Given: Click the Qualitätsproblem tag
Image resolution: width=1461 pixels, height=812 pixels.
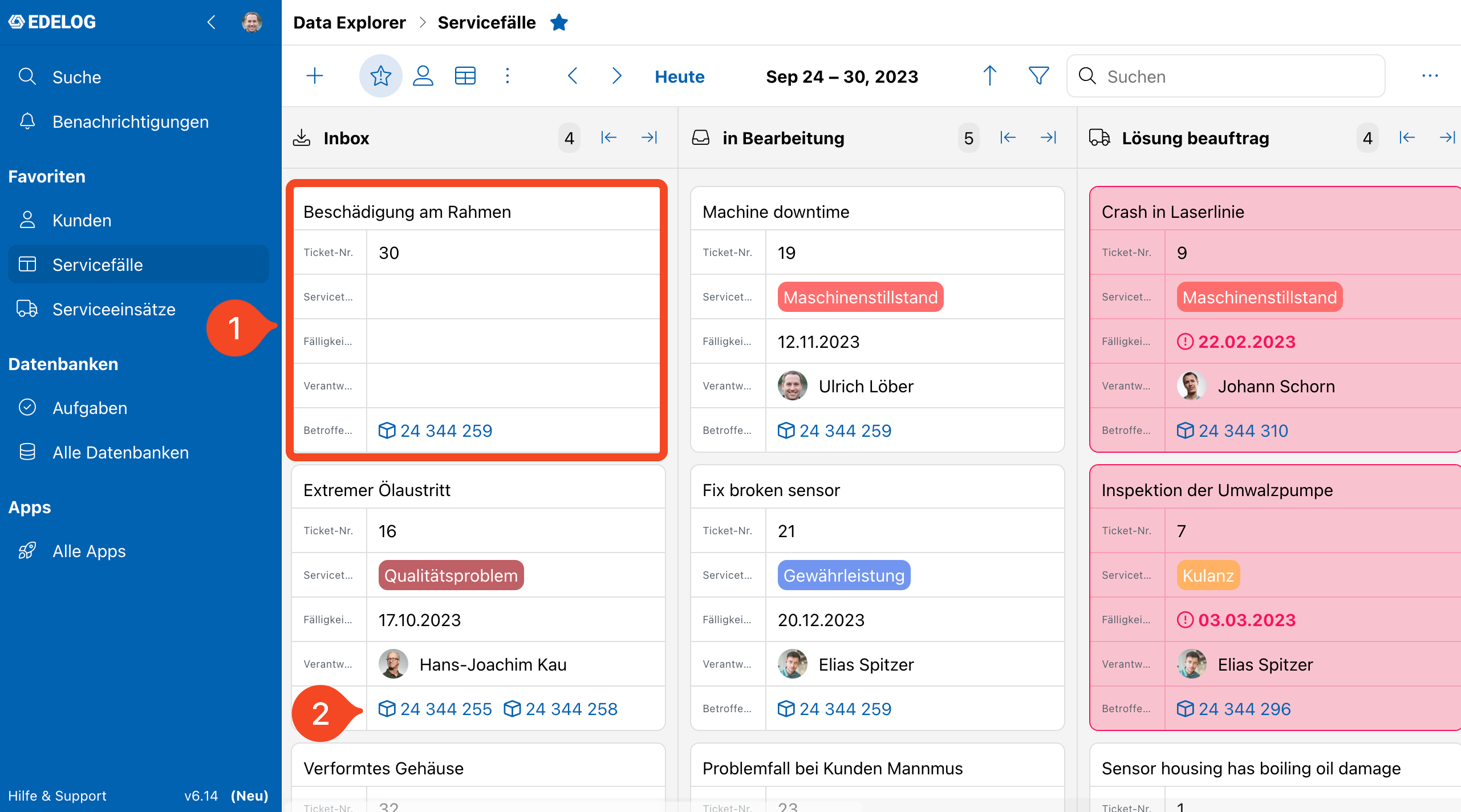Looking at the screenshot, I should 451,575.
